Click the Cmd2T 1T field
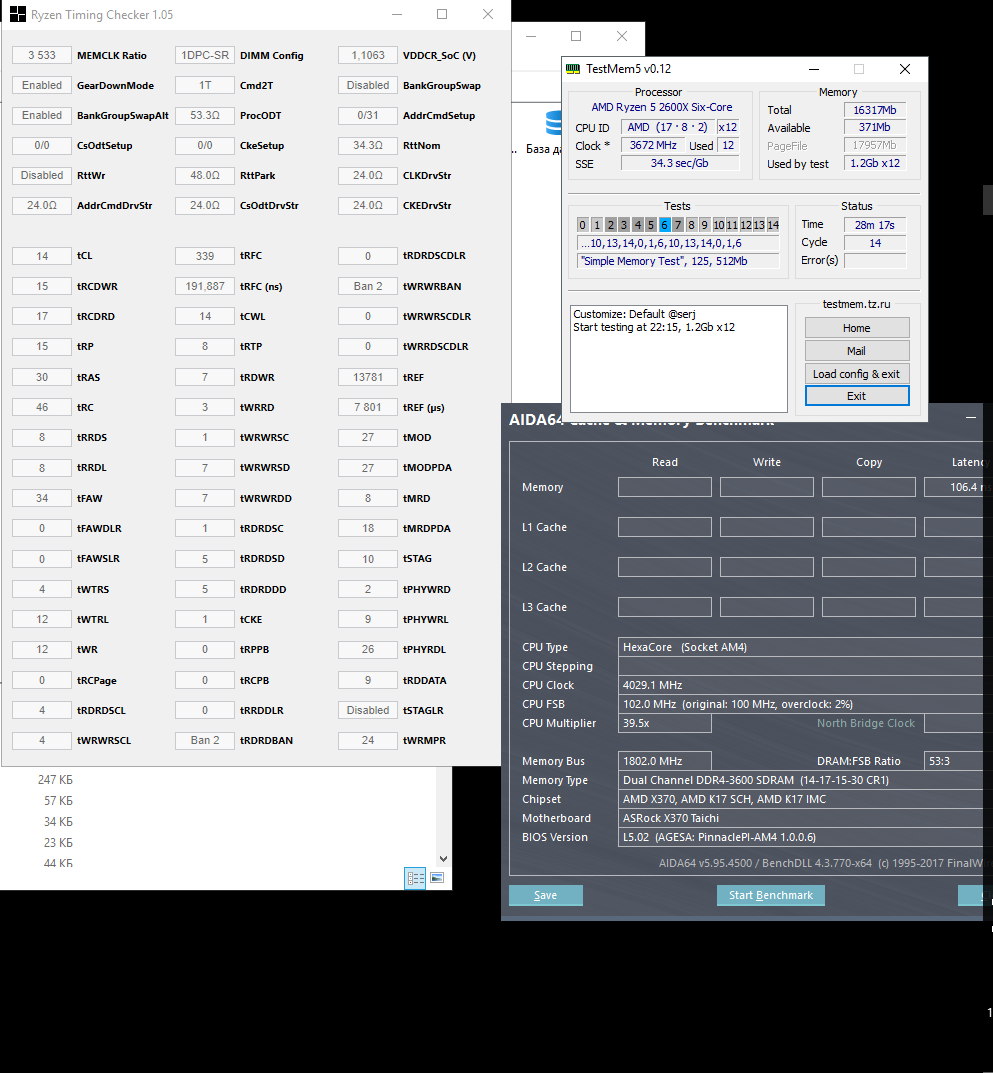993x1073 pixels. pos(205,86)
